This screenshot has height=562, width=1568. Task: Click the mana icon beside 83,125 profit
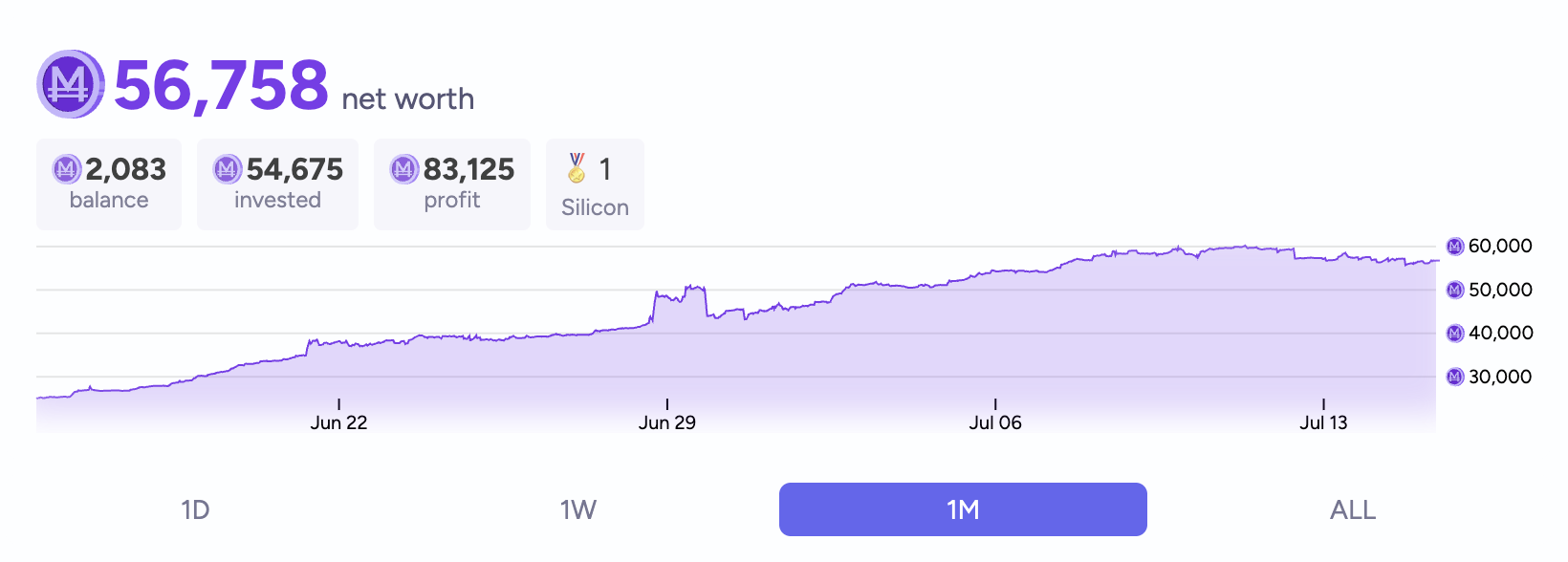coord(404,169)
